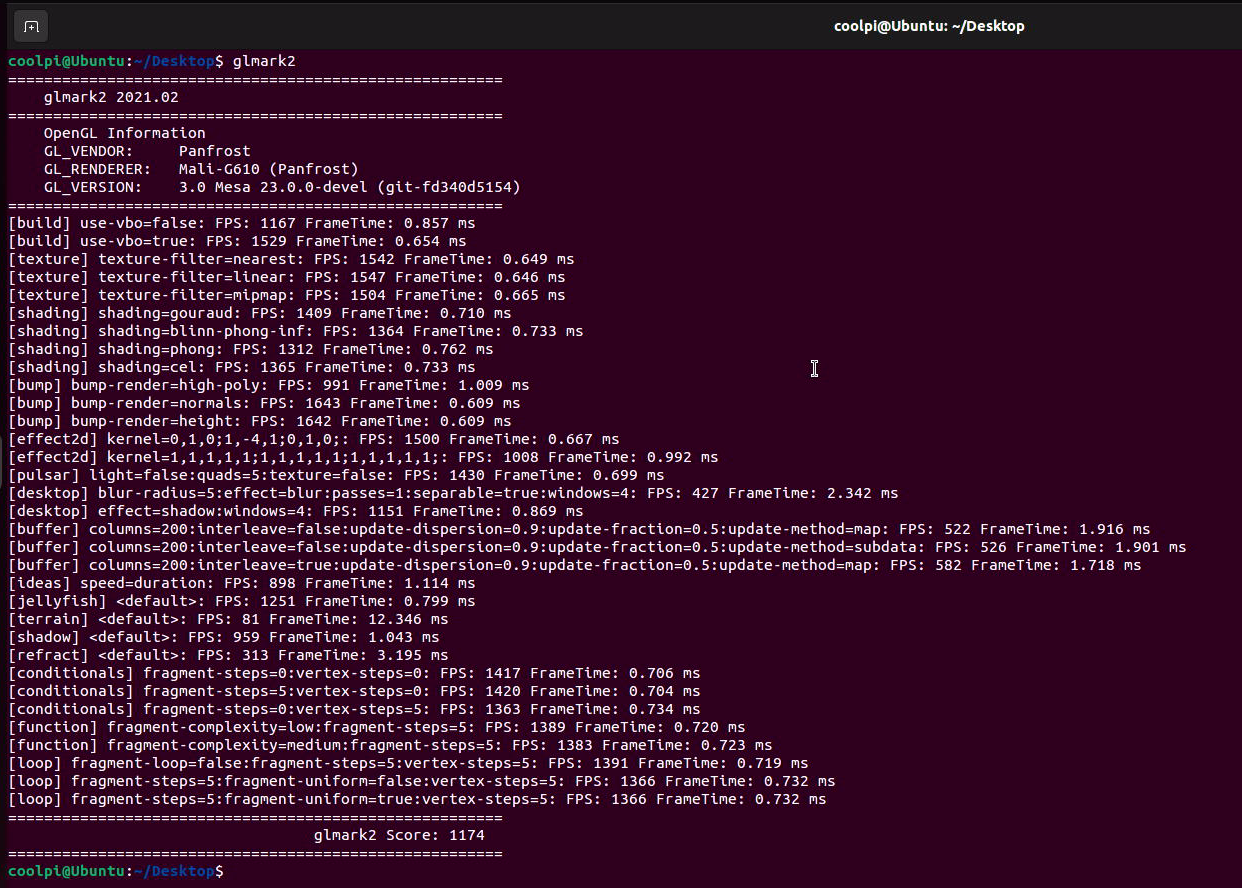Select the '[shadow] <default>' result line
Viewport: 1242px width, 888px height.
224,637
